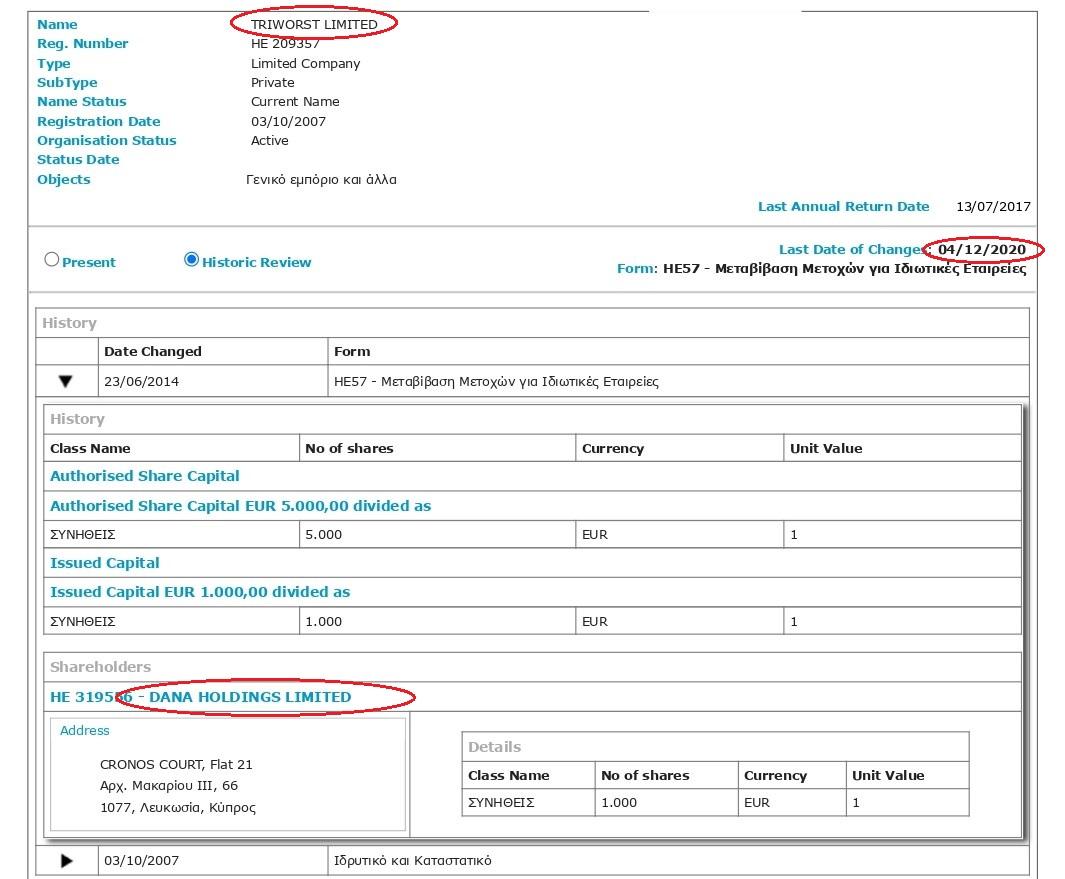Click the 04/12/2020 last change date

pos(982,249)
